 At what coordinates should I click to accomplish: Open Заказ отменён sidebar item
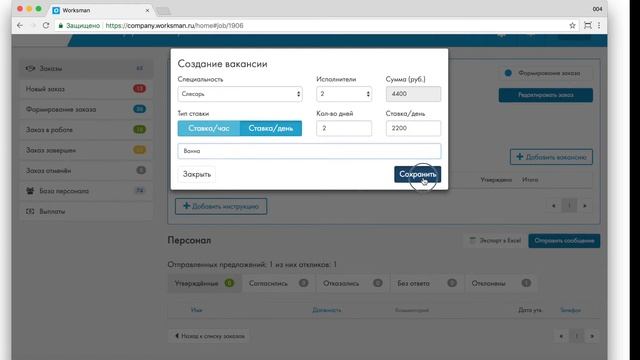86,171
